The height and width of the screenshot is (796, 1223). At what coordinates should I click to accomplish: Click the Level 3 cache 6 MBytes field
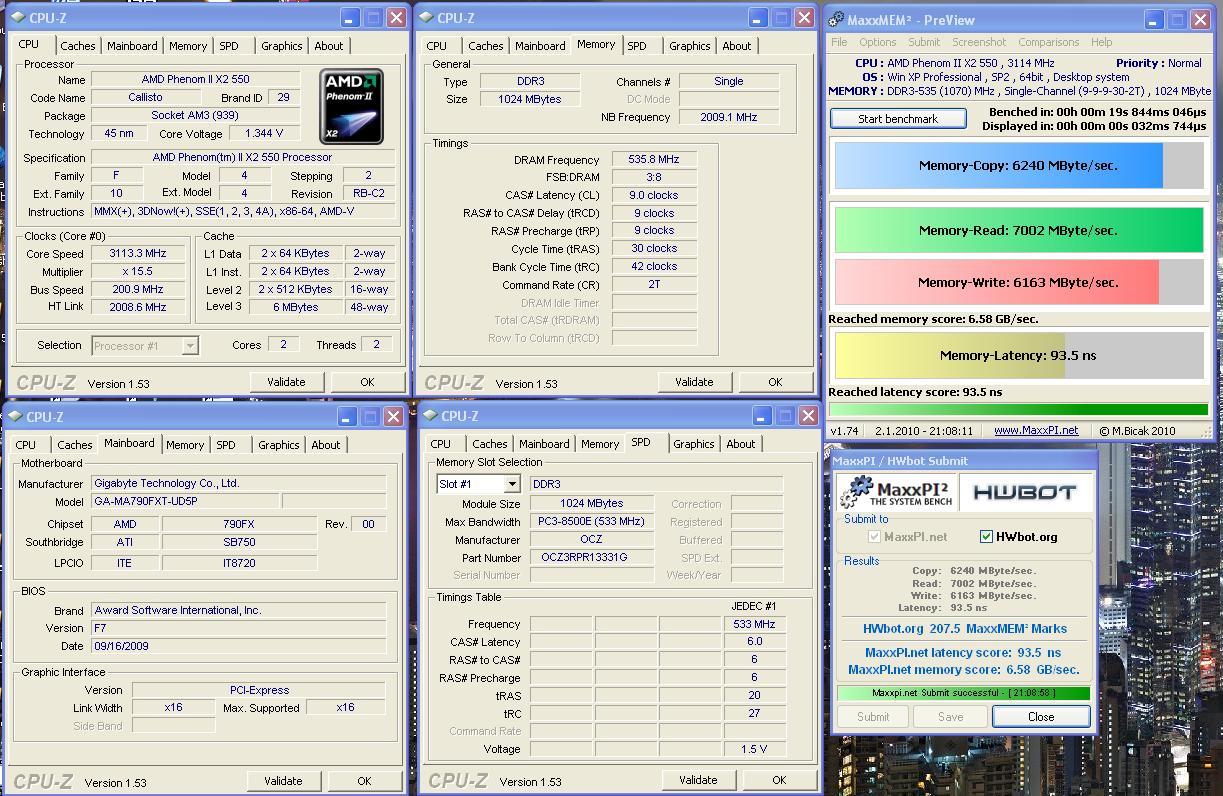296,307
